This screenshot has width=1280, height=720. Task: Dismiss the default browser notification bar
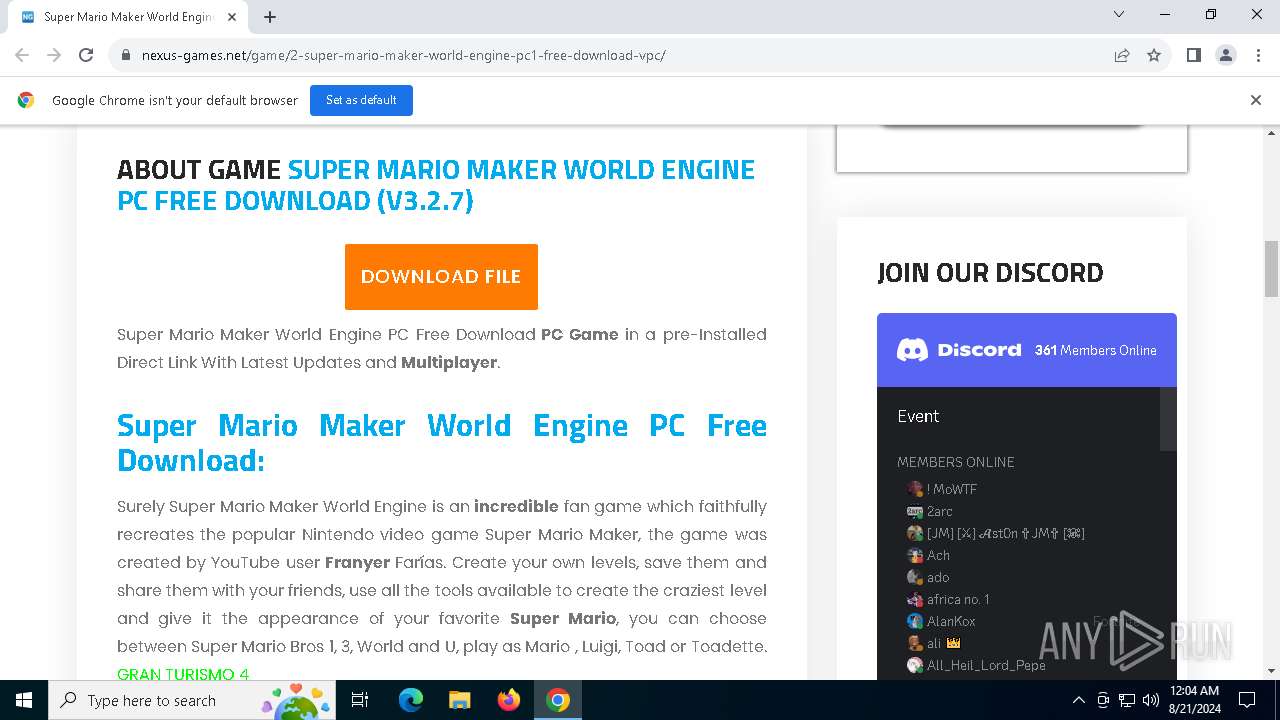click(x=1256, y=100)
